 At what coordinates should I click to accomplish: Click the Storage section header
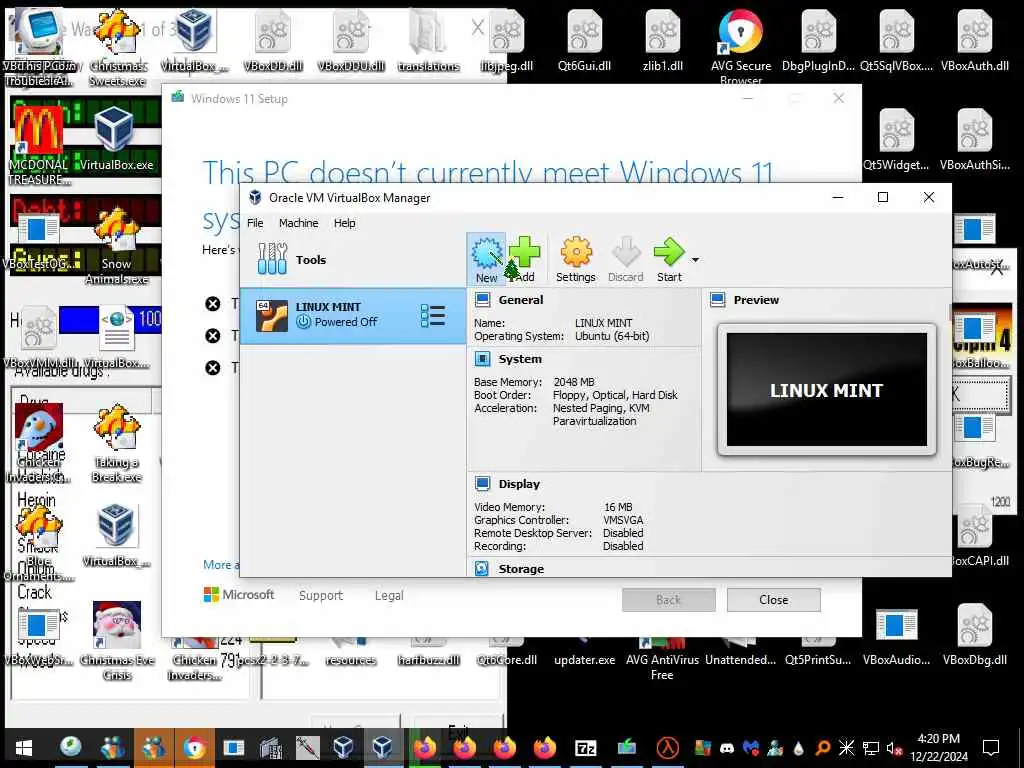pos(521,569)
